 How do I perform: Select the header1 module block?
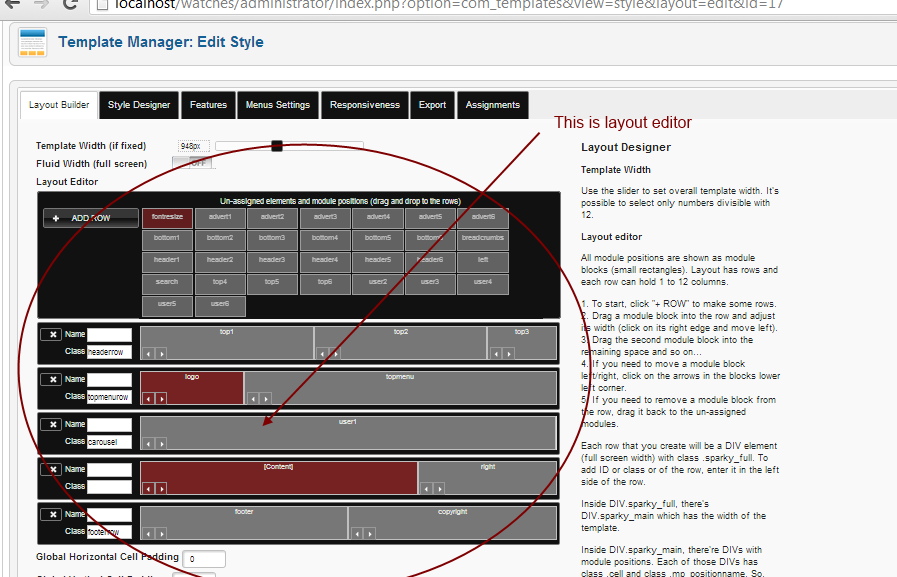pos(168,262)
